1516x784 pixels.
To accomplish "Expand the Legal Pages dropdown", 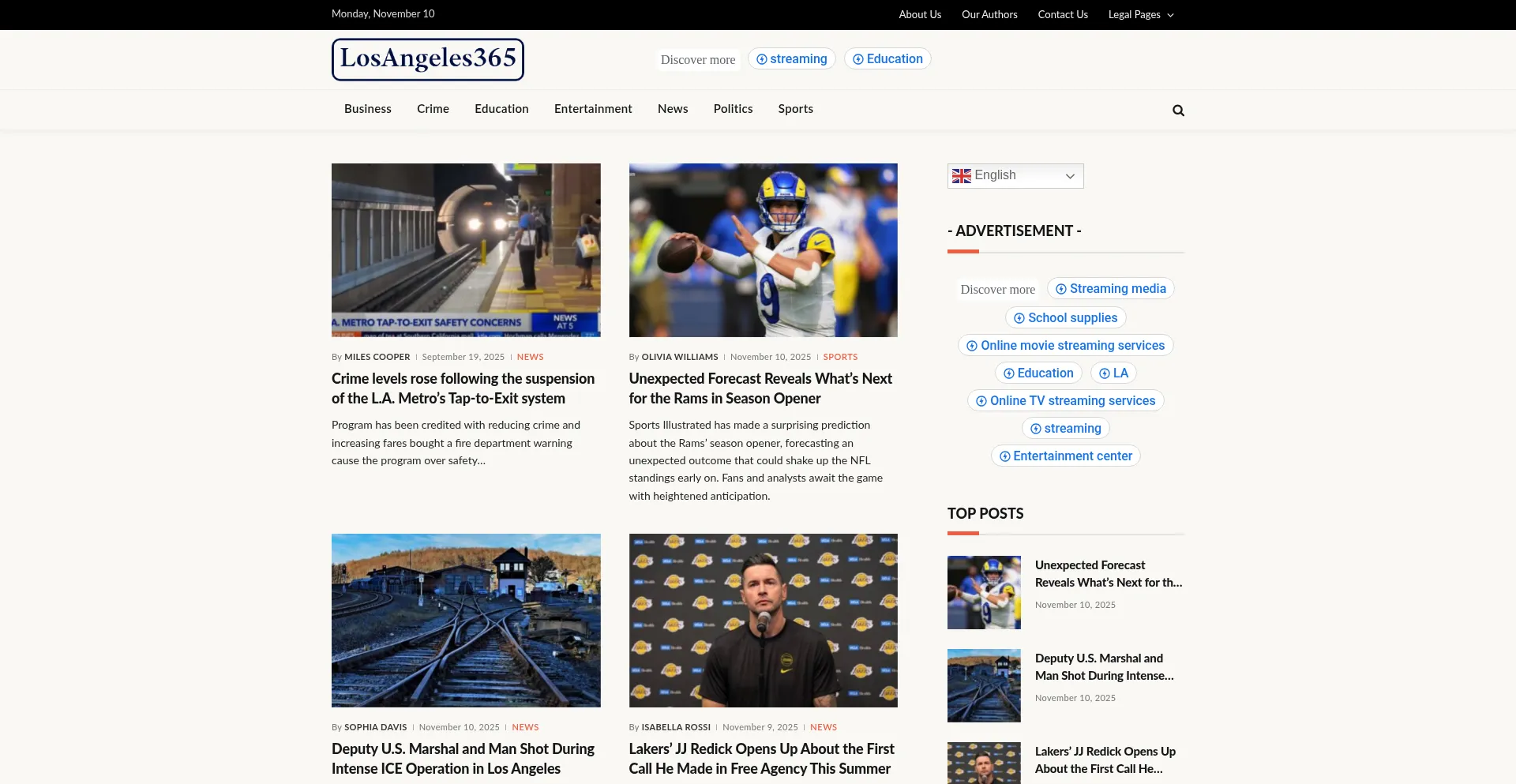I will point(1140,14).
